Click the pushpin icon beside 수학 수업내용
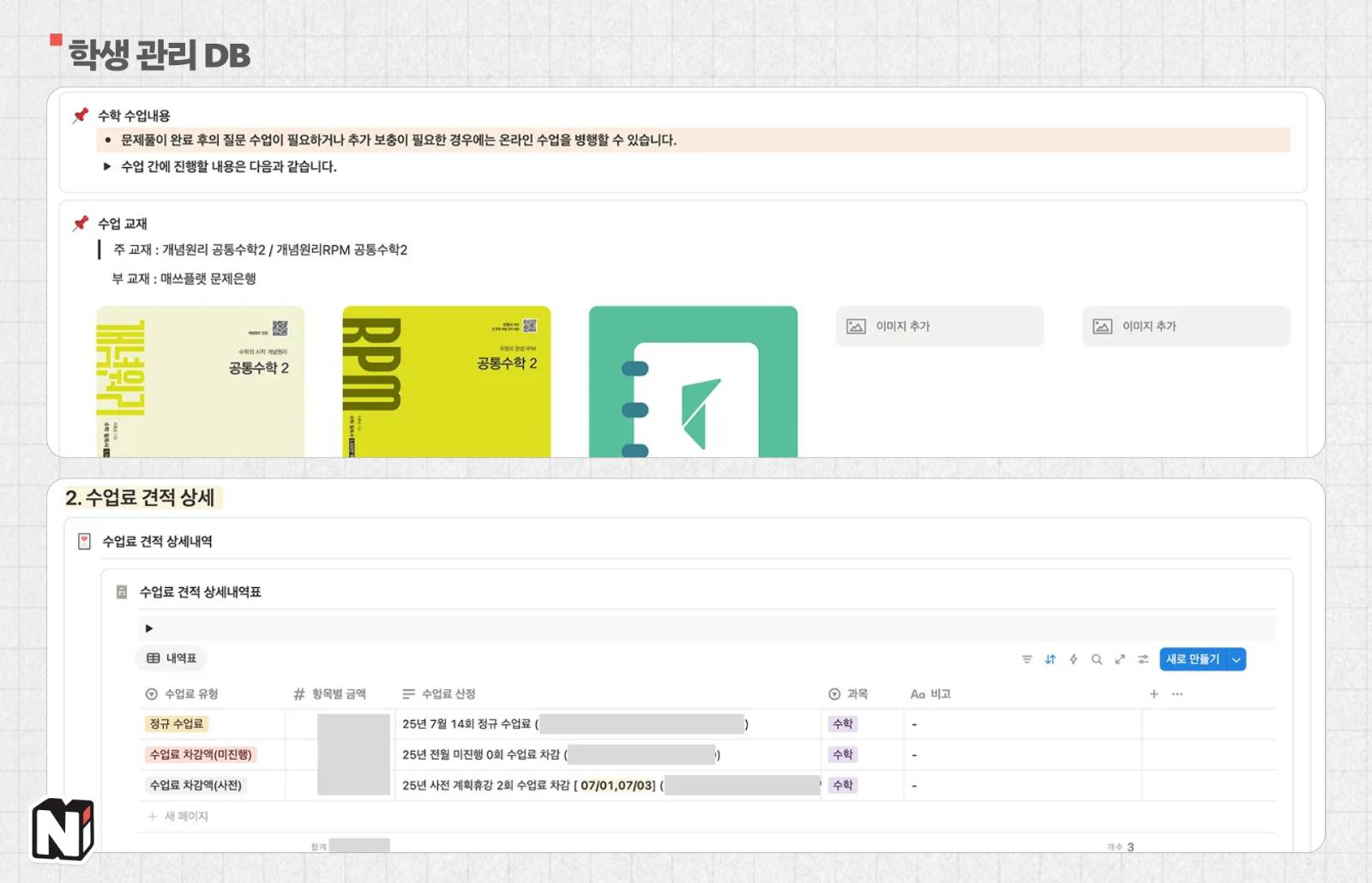The height and width of the screenshot is (883, 1372). coord(81,115)
